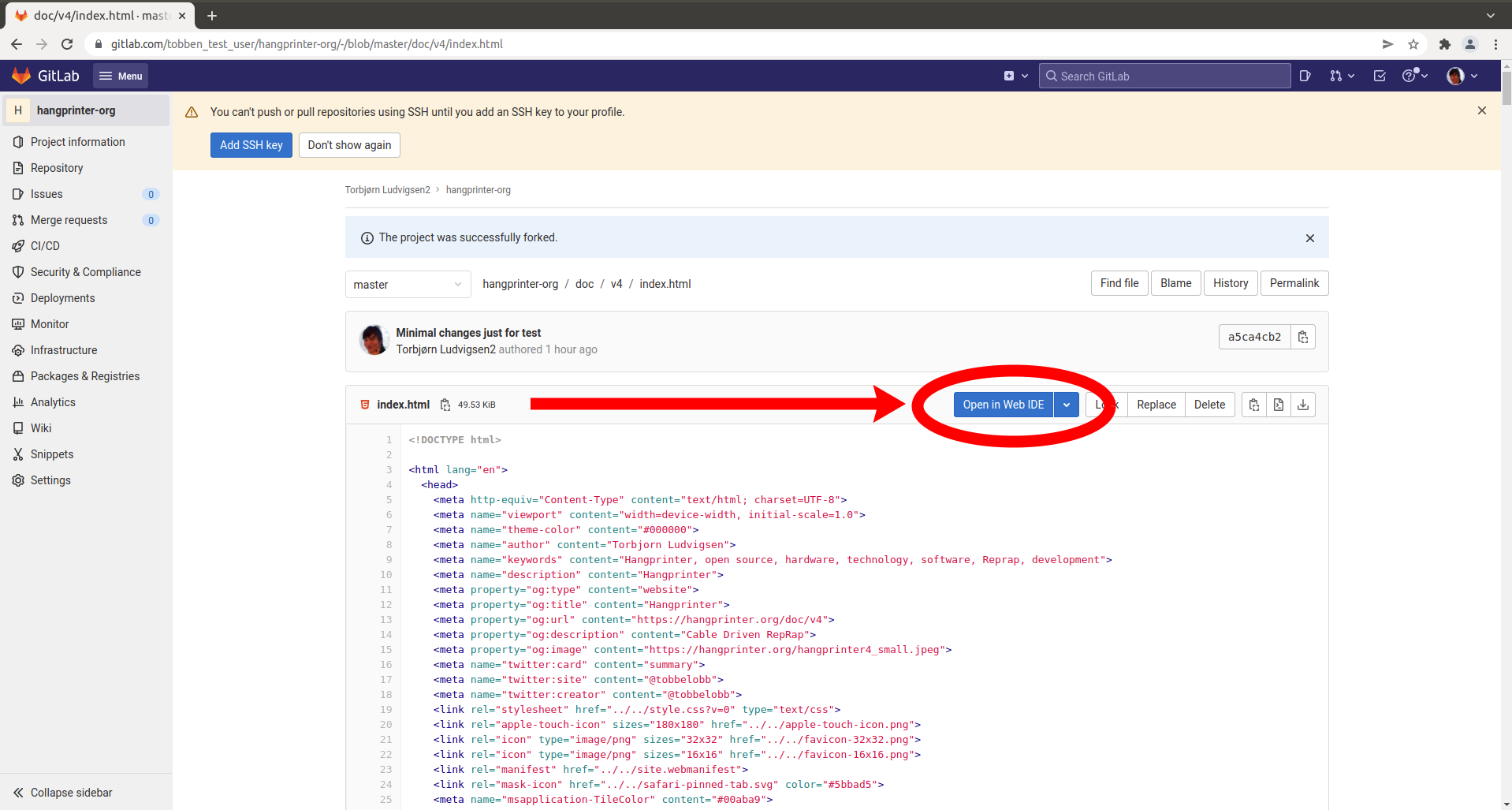Copy the commit SHA a5ca4cb2
The image size is (1512, 810).
click(1303, 337)
